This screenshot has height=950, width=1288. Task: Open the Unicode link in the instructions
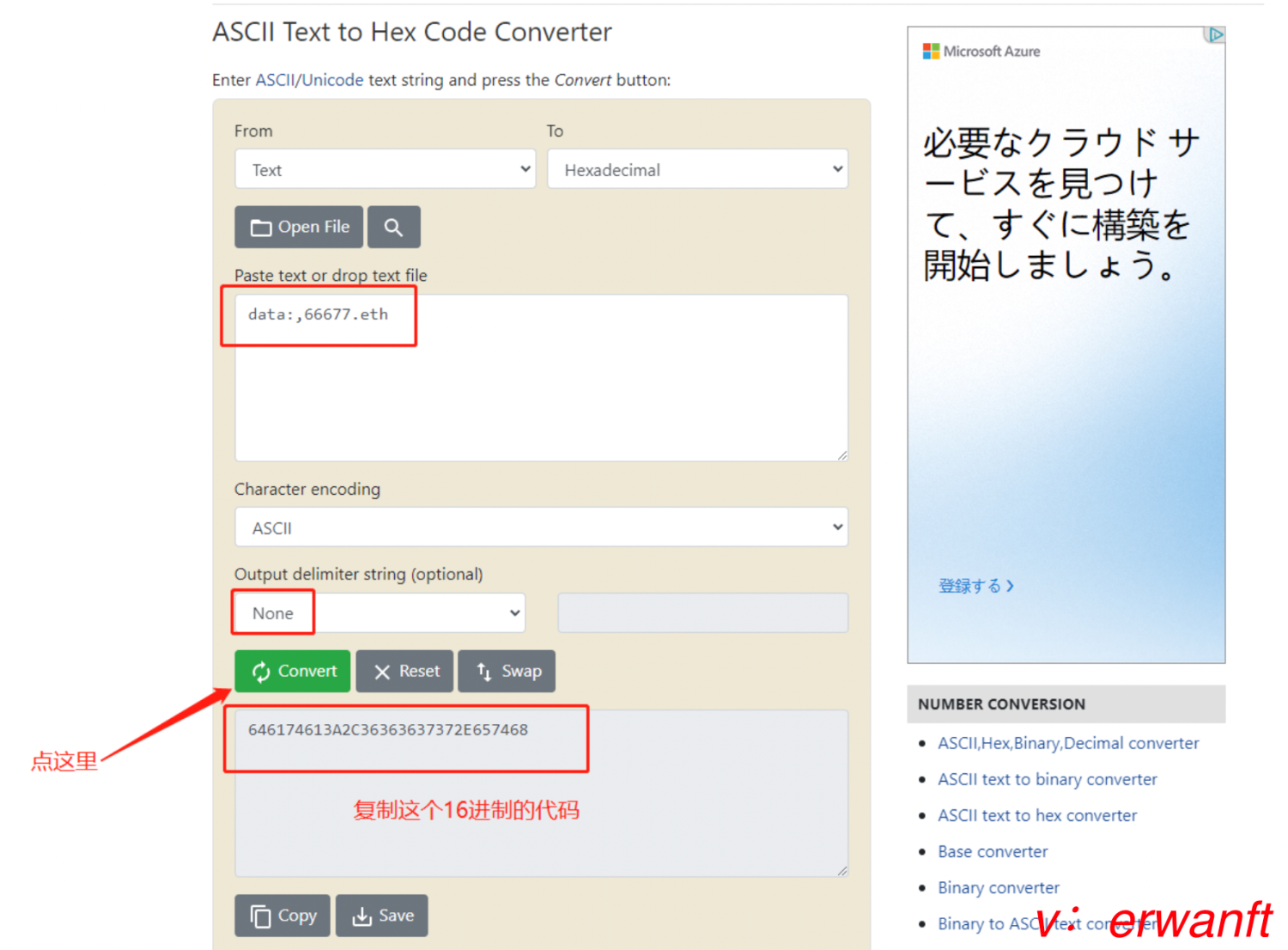point(332,80)
